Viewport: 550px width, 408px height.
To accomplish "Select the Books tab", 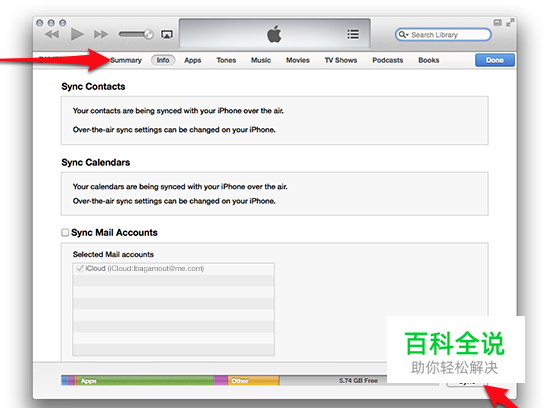I will (429, 60).
